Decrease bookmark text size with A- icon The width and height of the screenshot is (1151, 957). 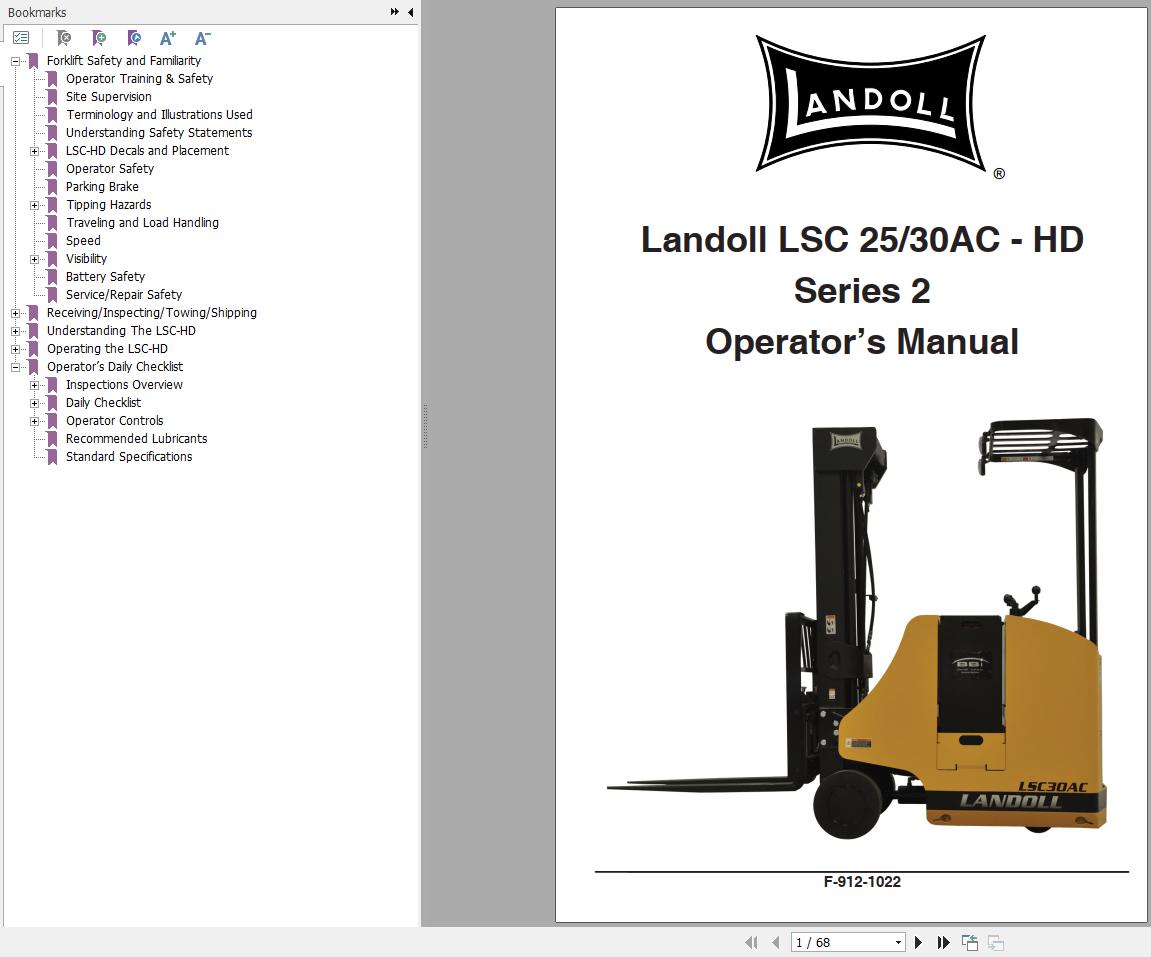203,38
